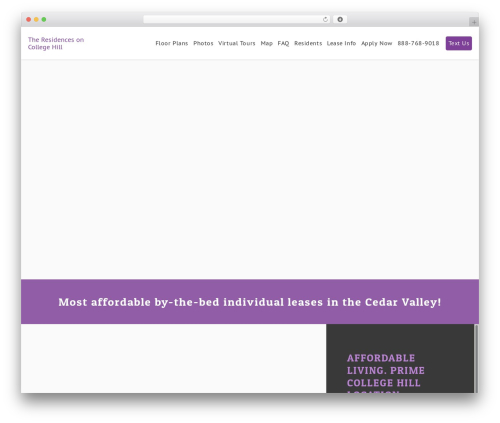Open Virtual Tours in the navigation
This screenshot has height=423, width=500.
point(237,43)
